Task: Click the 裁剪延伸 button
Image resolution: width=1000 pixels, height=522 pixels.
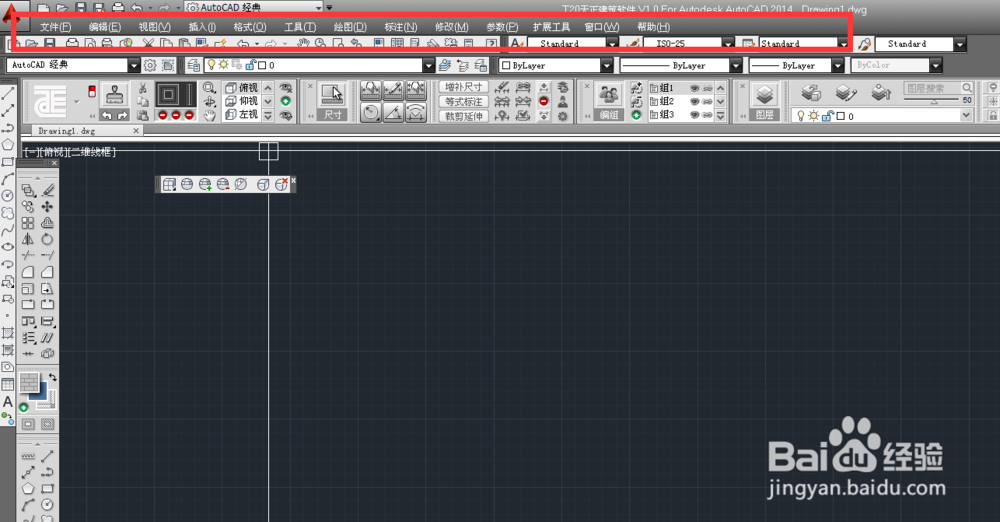Action: pos(464,116)
